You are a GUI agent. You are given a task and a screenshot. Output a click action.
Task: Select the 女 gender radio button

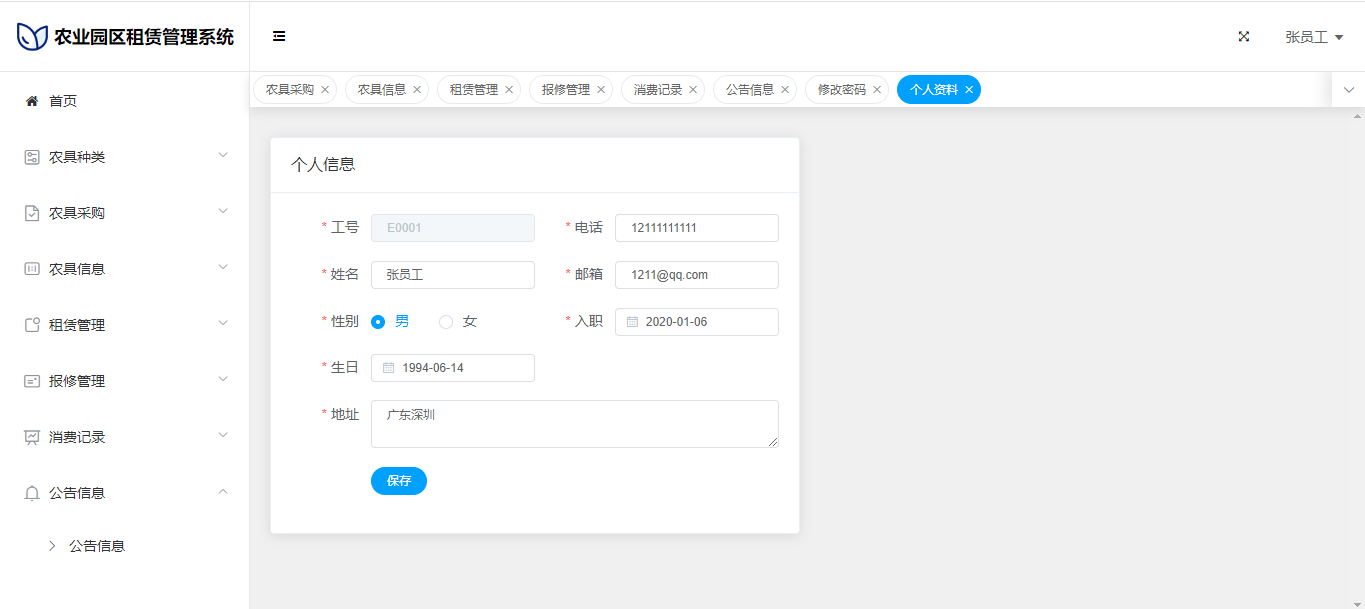tap(446, 322)
